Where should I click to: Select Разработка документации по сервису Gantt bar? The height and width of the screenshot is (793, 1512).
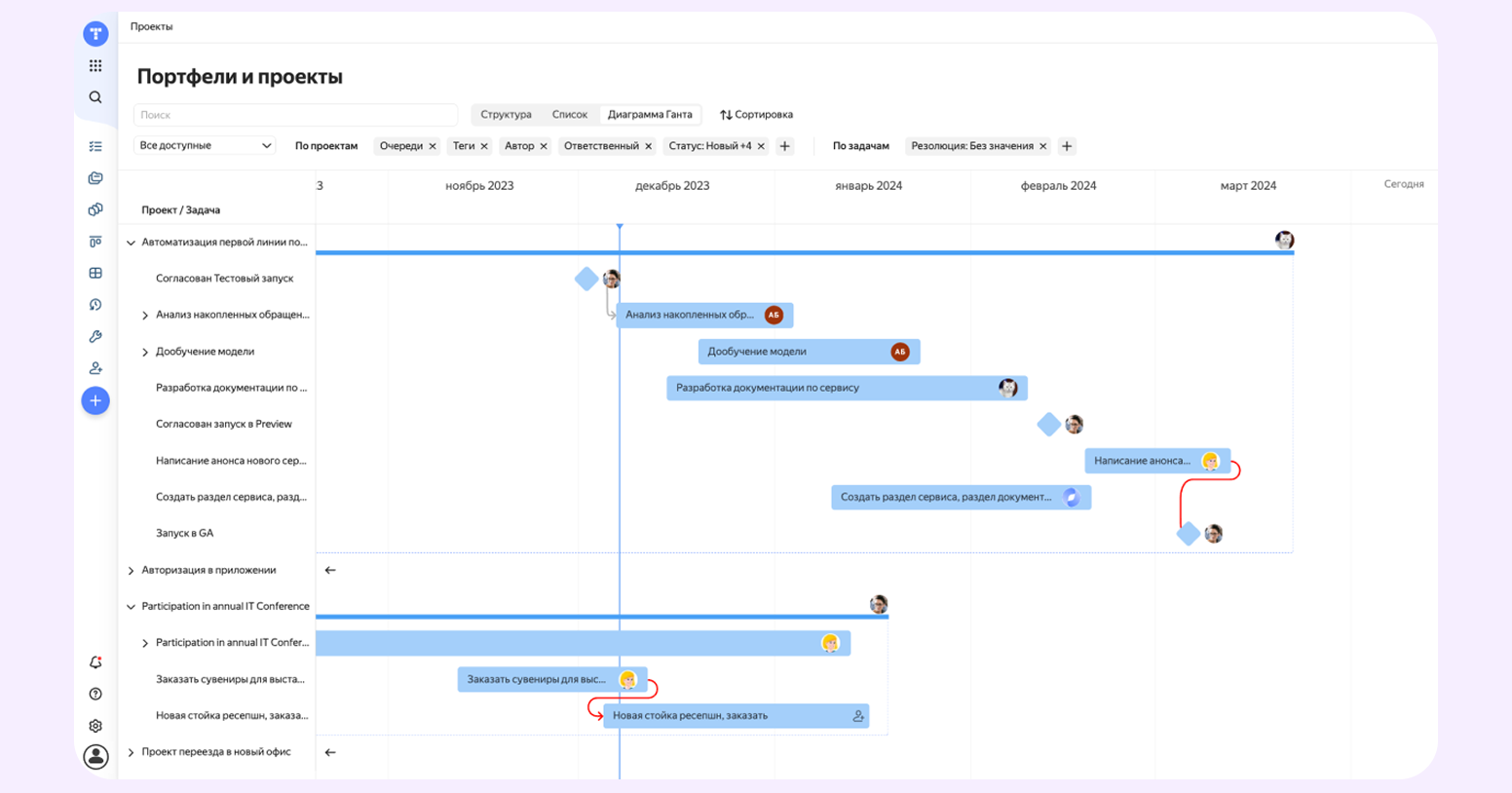click(x=847, y=388)
